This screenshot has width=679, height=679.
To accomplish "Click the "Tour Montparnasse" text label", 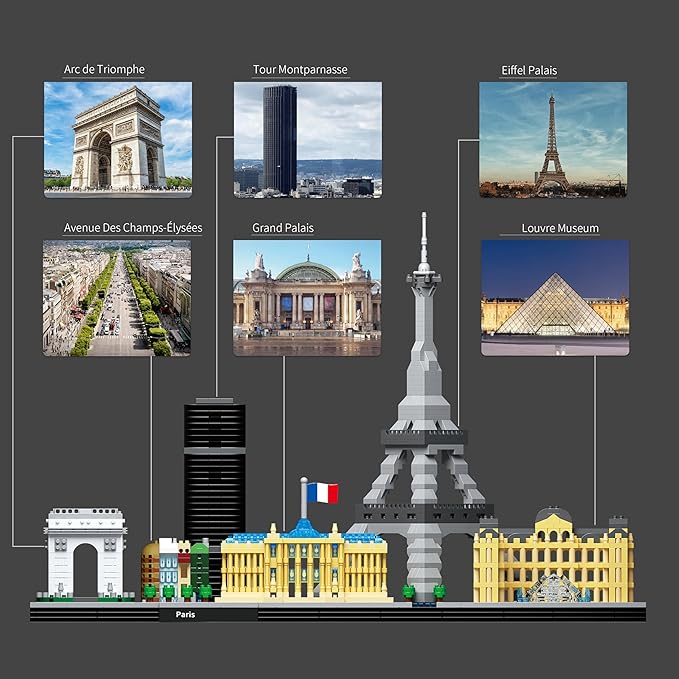I will pyautogui.click(x=300, y=70).
